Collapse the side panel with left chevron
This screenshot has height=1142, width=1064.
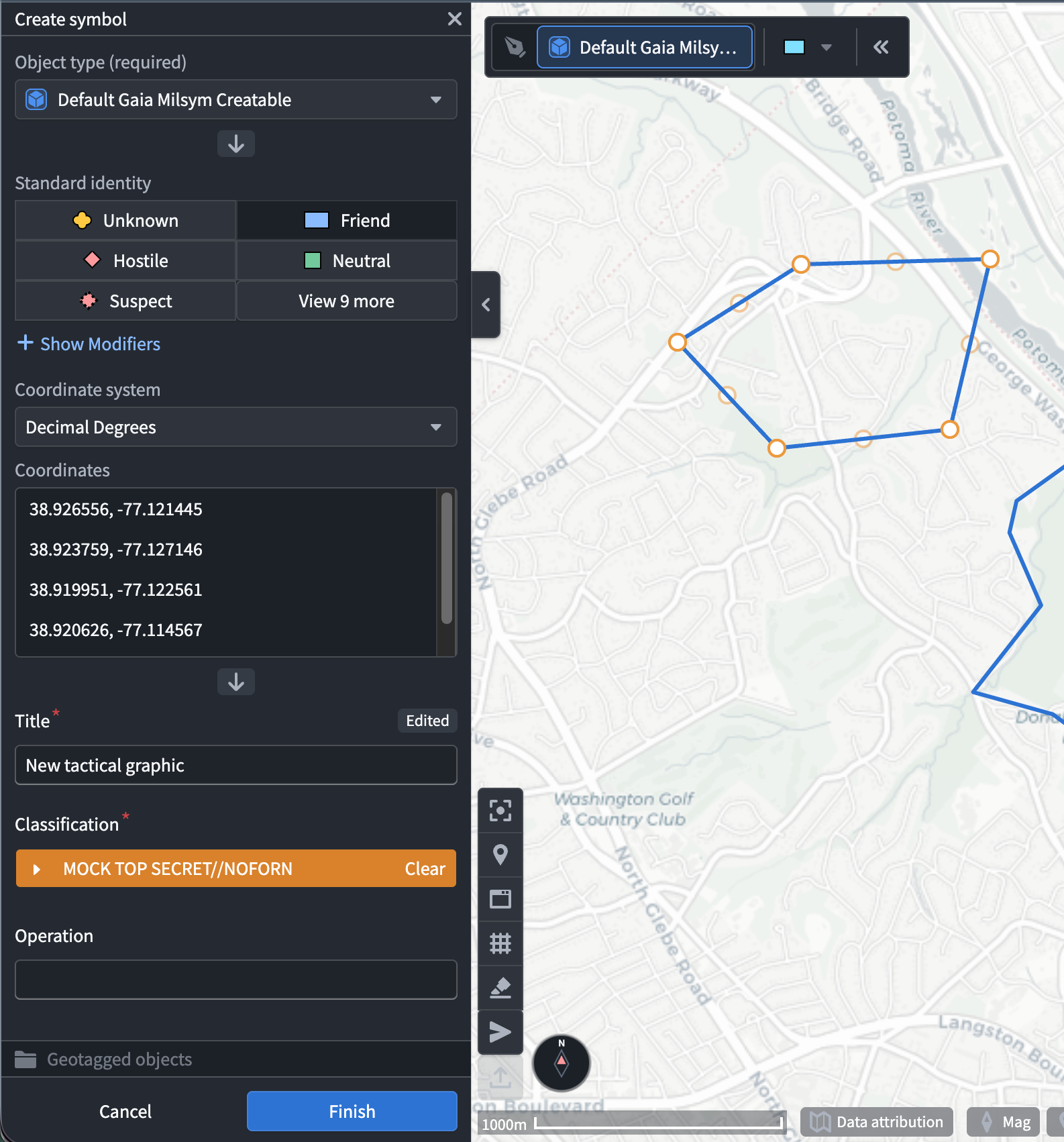pos(486,305)
